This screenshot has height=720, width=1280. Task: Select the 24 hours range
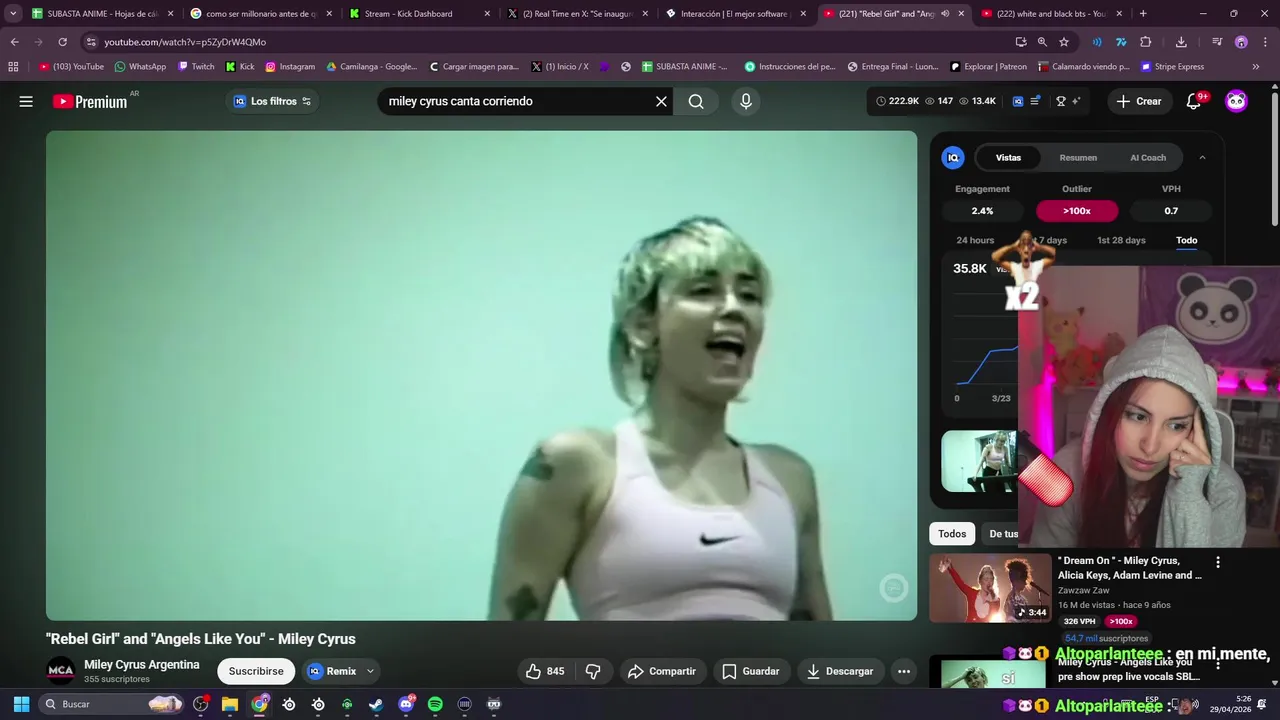[975, 240]
